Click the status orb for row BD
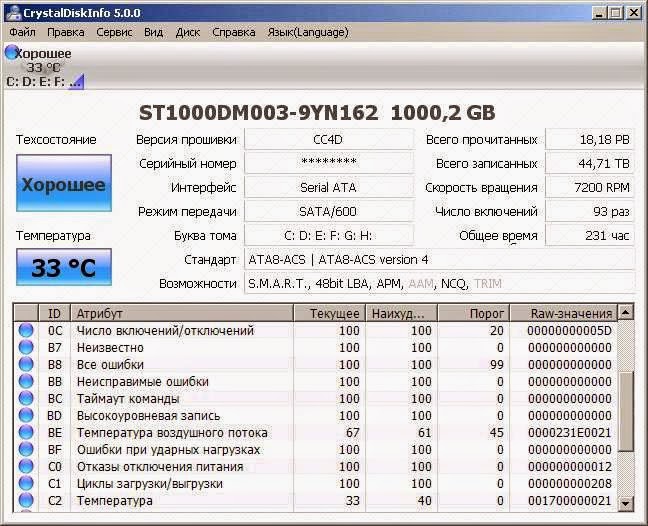Screen dimensions: 648x526 coord(26,415)
